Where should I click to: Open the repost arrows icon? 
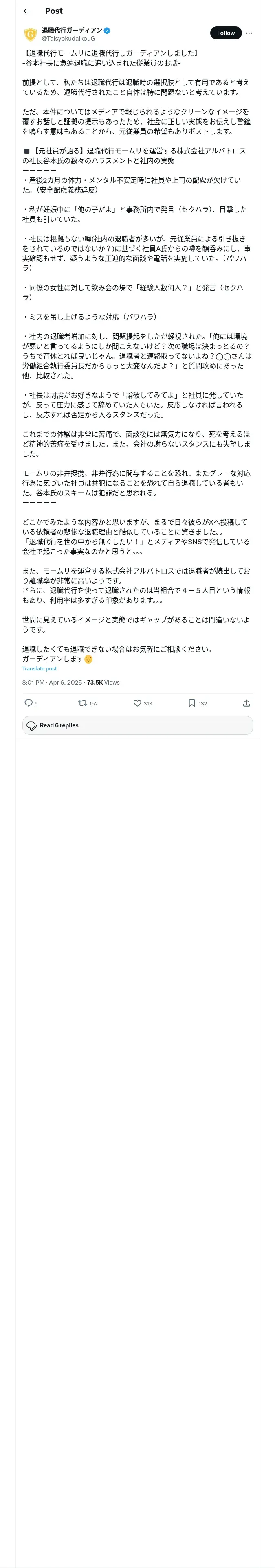[x=82, y=703]
